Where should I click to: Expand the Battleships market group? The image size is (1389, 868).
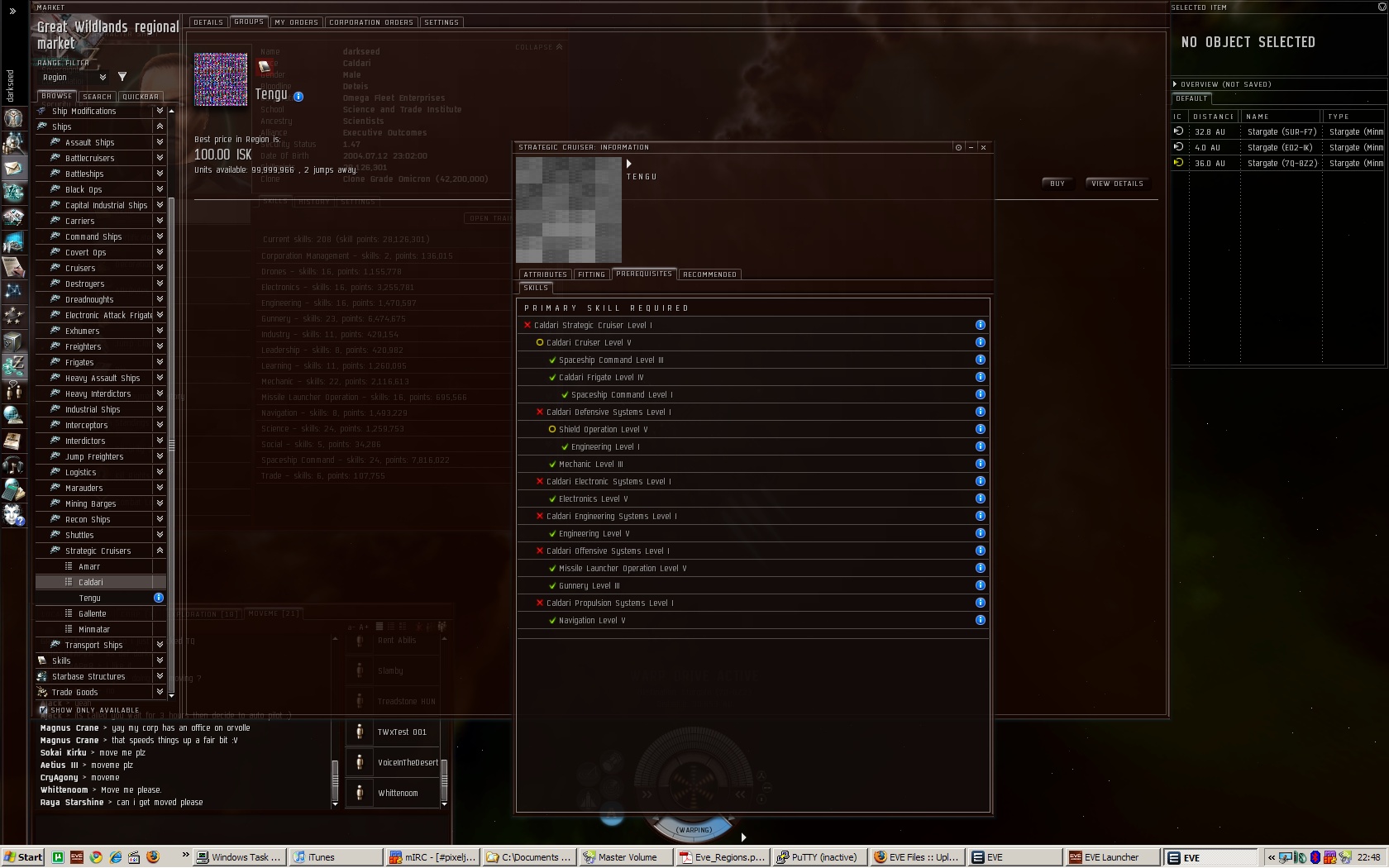click(160, 174)
